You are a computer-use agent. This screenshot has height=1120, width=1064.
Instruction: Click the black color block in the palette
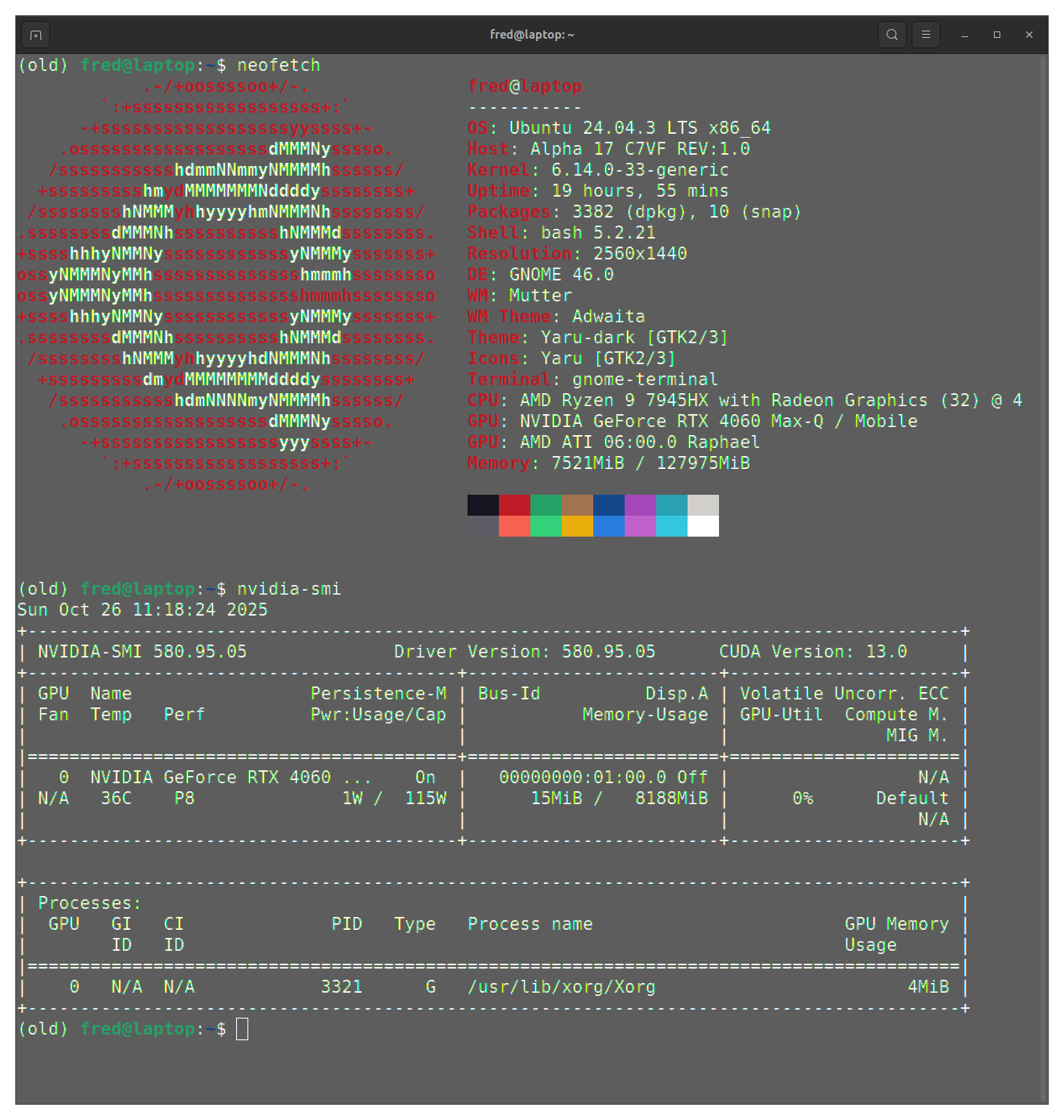(483, 505)
